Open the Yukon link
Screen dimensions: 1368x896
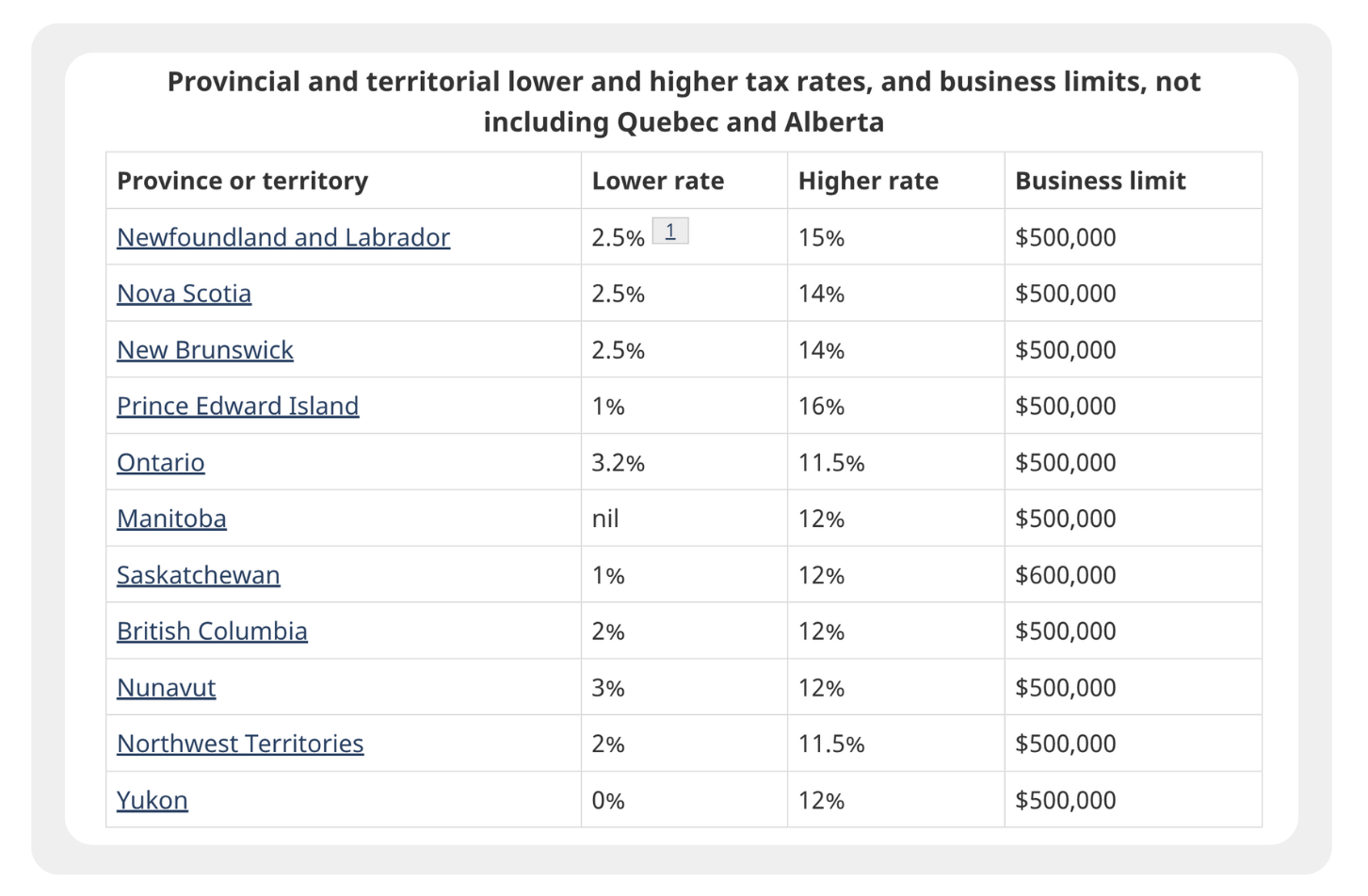pos(152,800)
